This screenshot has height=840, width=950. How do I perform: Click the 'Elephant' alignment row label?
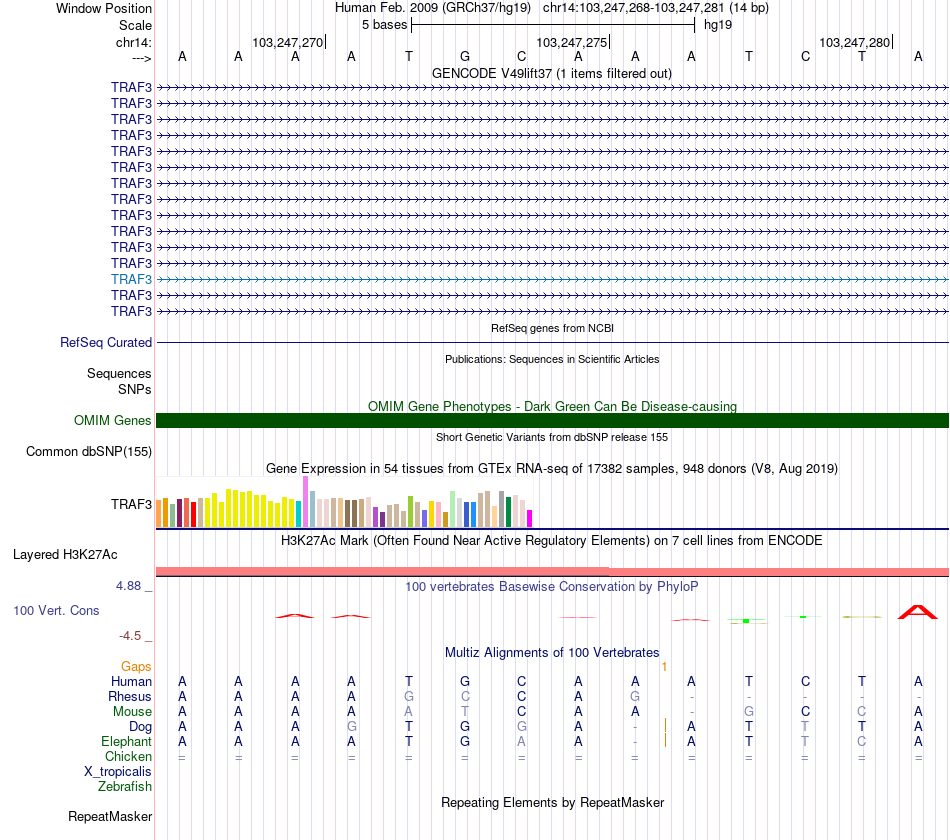coord(126,742)
